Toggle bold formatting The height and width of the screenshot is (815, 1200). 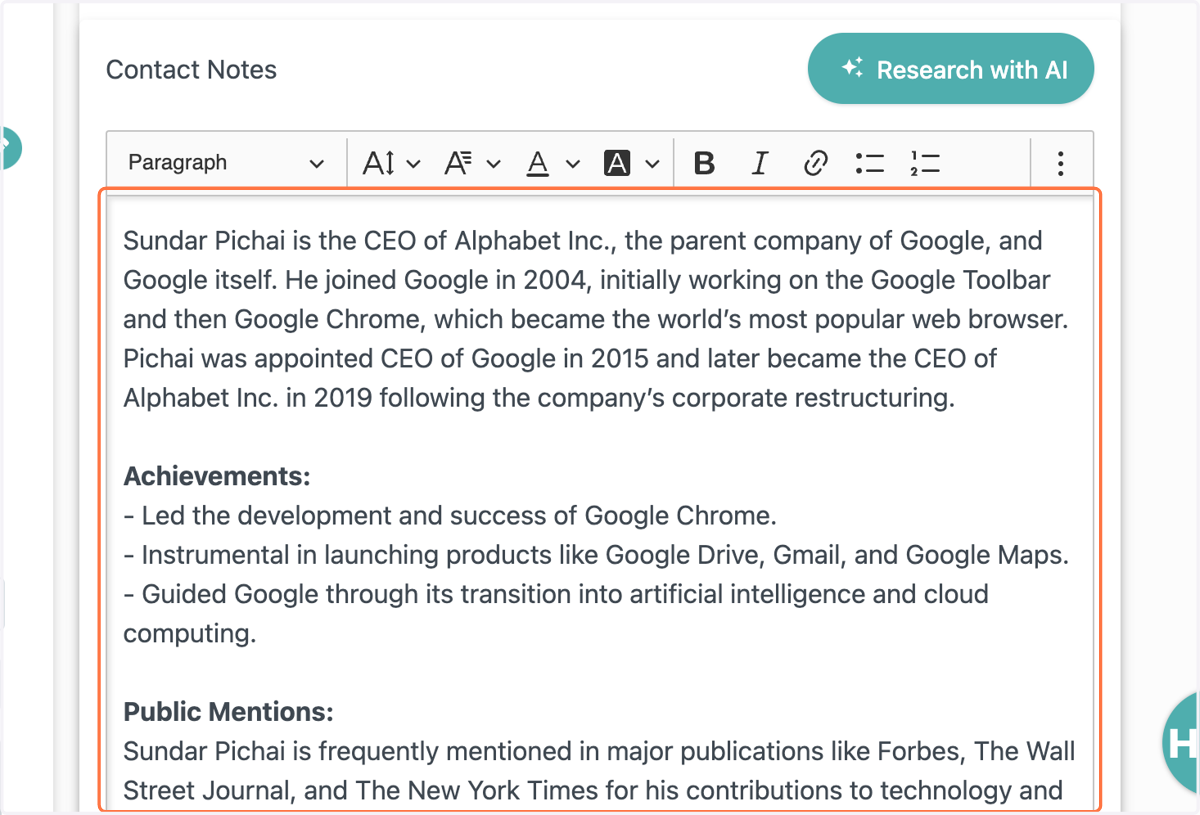point(704,162)
